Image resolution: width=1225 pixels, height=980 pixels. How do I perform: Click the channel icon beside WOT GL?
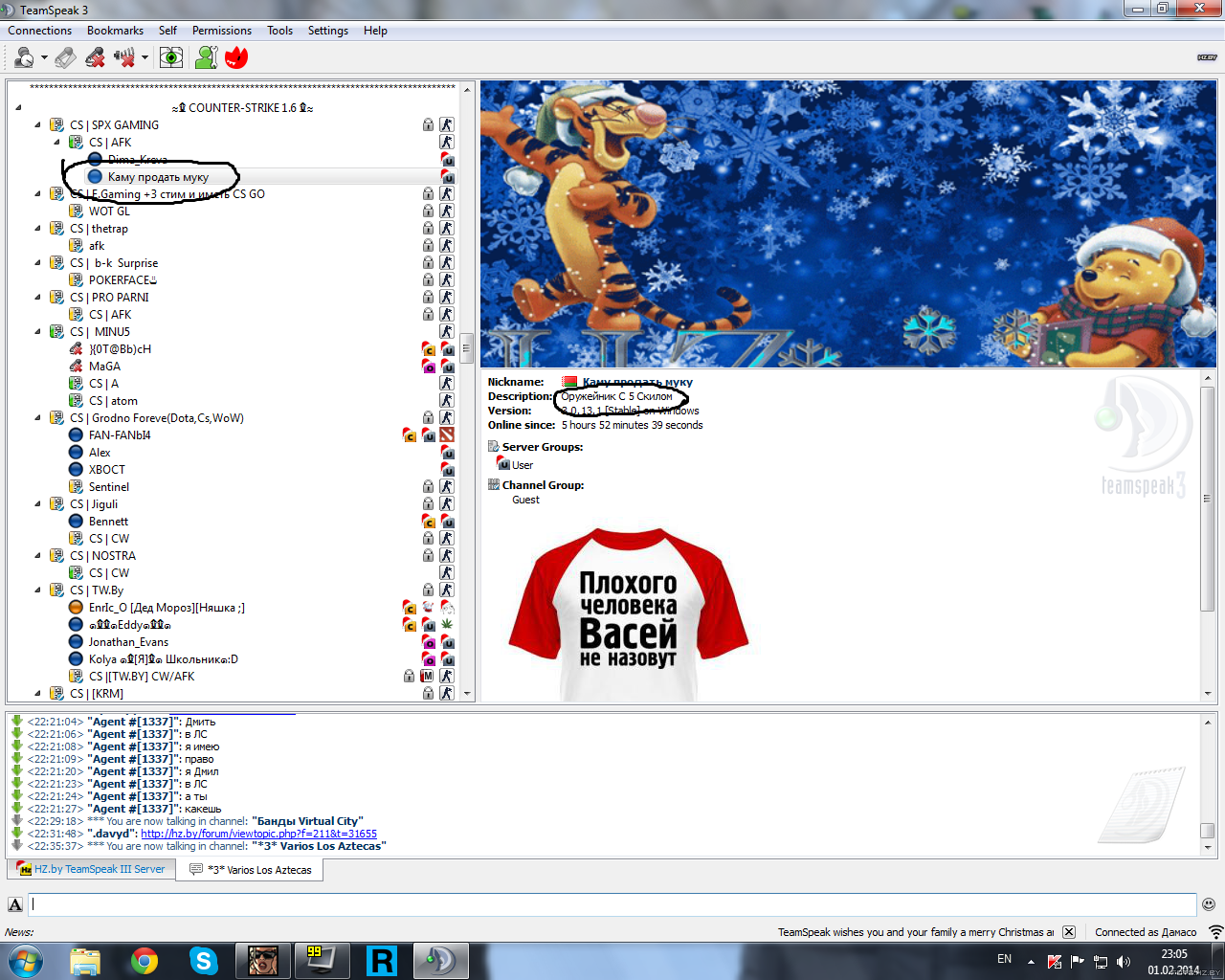77,212
